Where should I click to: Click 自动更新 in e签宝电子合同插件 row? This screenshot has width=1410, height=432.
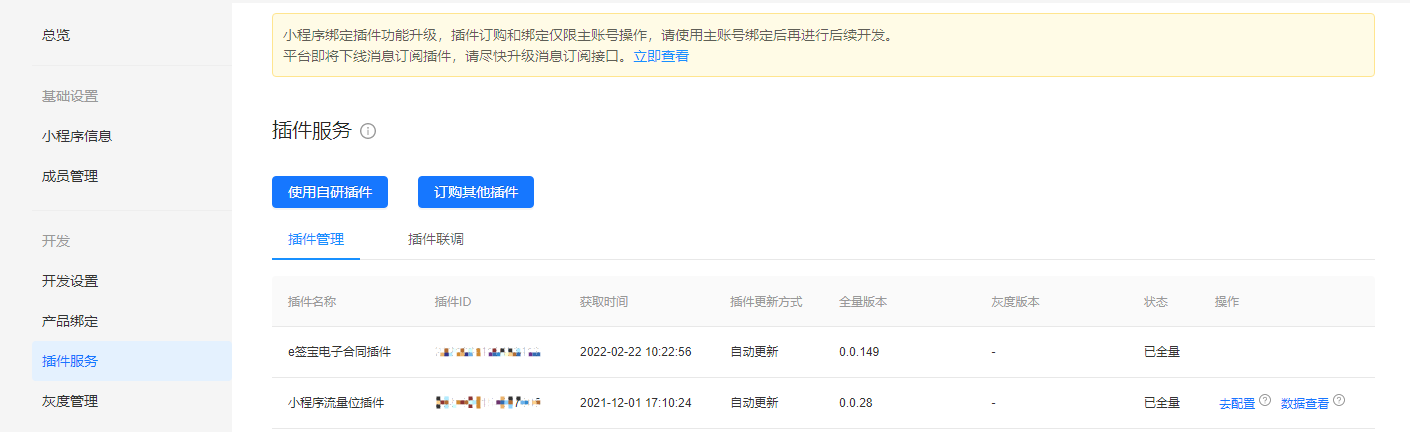tap(754, 352)
